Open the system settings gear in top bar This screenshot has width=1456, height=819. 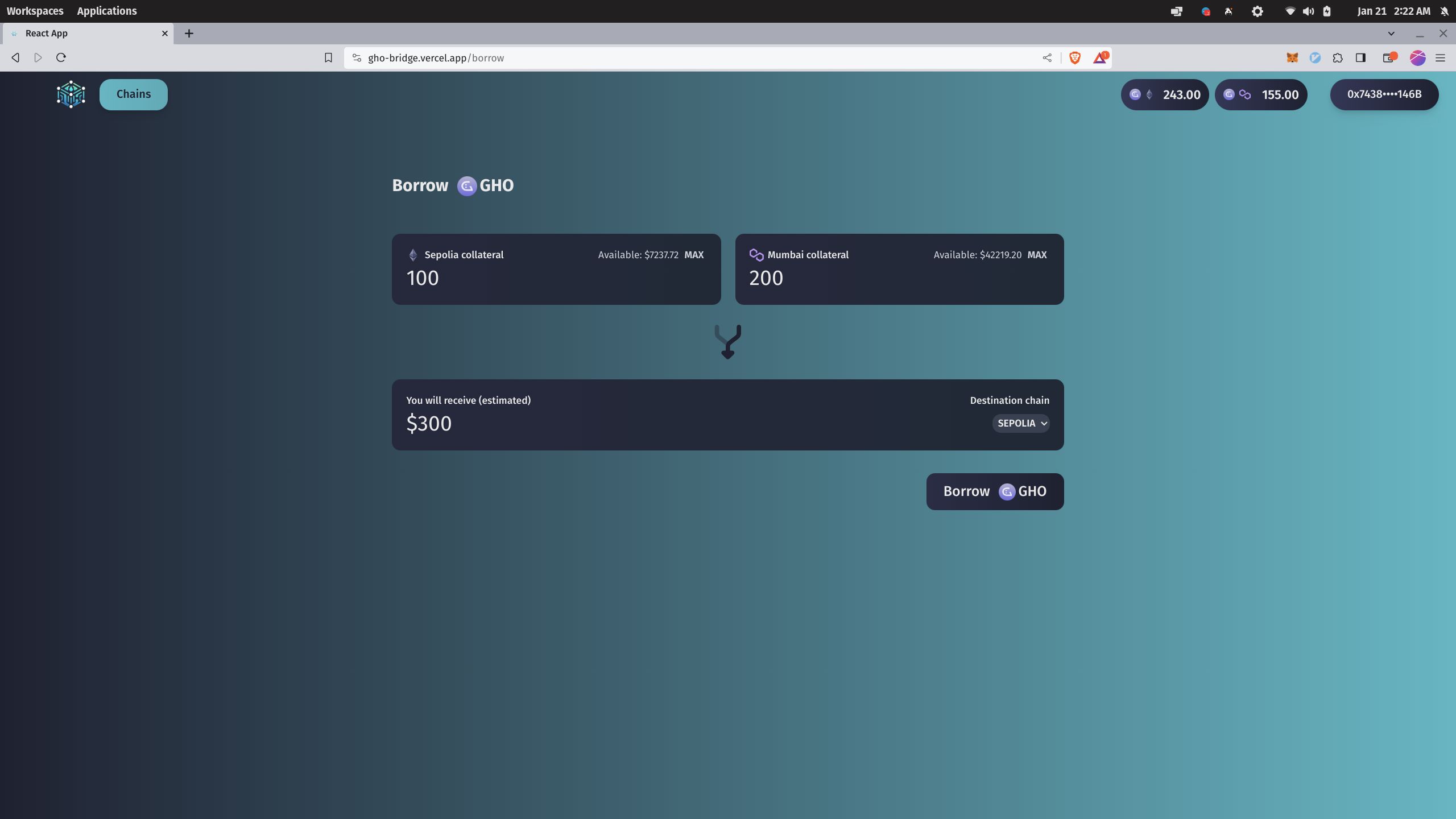[x=1258, y=11]
